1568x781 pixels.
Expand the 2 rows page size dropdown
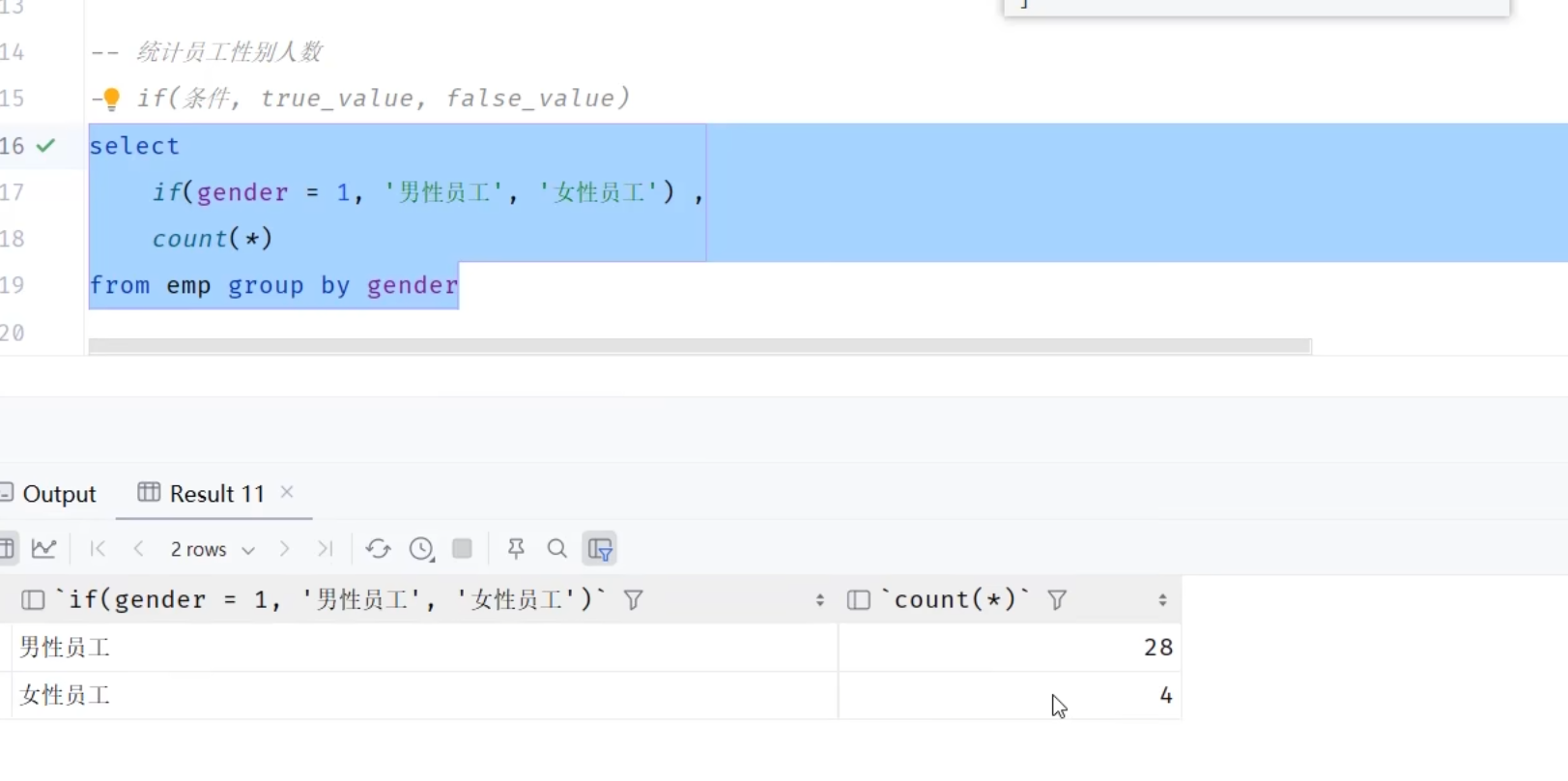click(213, 549)
